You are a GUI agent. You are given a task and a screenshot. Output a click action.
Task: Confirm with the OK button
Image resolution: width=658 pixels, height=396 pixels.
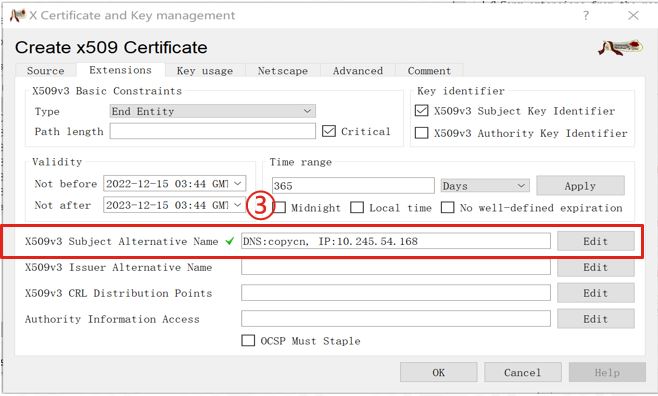(439, 373)
